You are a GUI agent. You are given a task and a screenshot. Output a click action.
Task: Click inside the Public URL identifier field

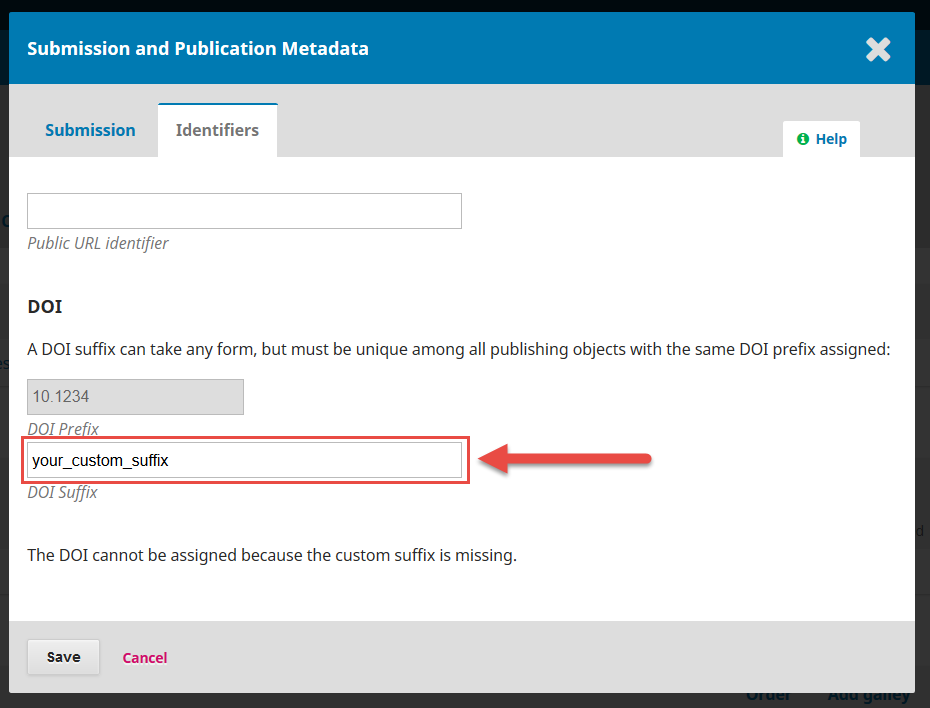click(244, 211)
